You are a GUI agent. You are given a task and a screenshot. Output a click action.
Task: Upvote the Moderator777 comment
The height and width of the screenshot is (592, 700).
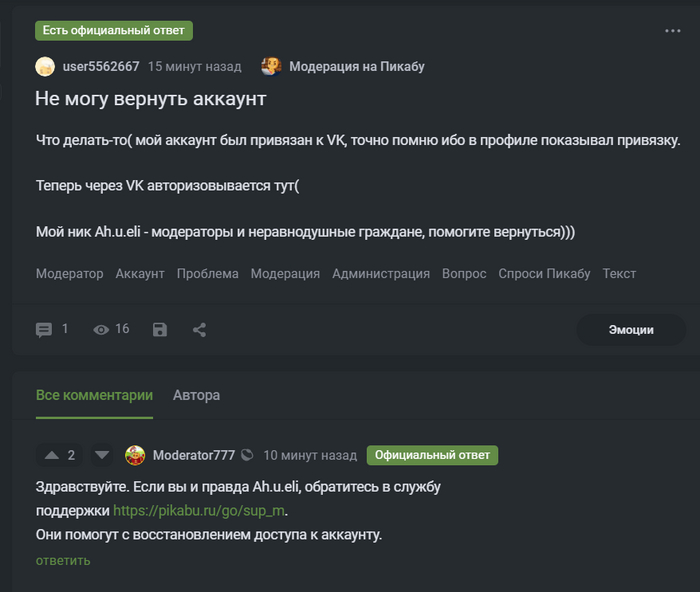click(x=52, y=455)
